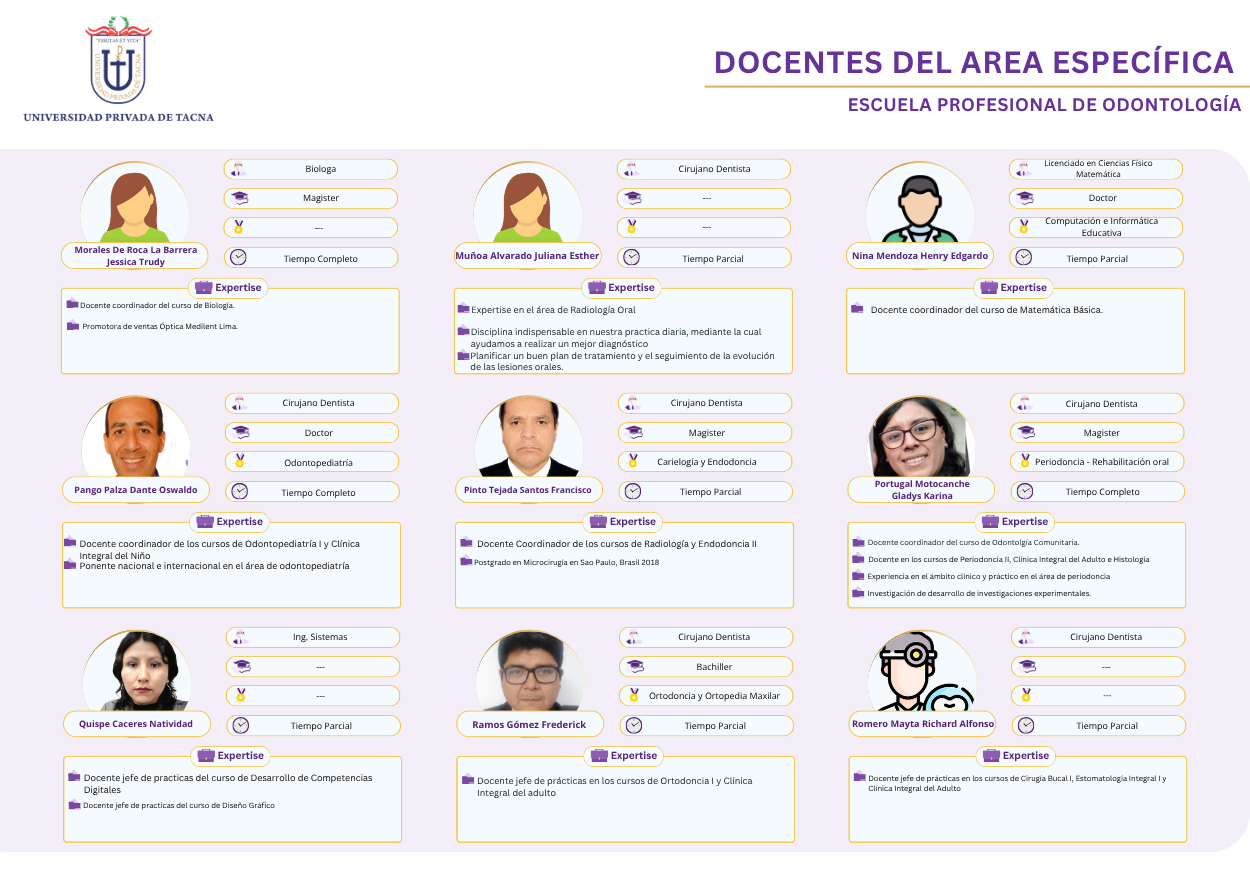Click the medal icon next to Ortodoncia y Ortopedia Maxilar
This screenshot has width=1250, height=884.
pyautogui.click(x=632, y=695)
